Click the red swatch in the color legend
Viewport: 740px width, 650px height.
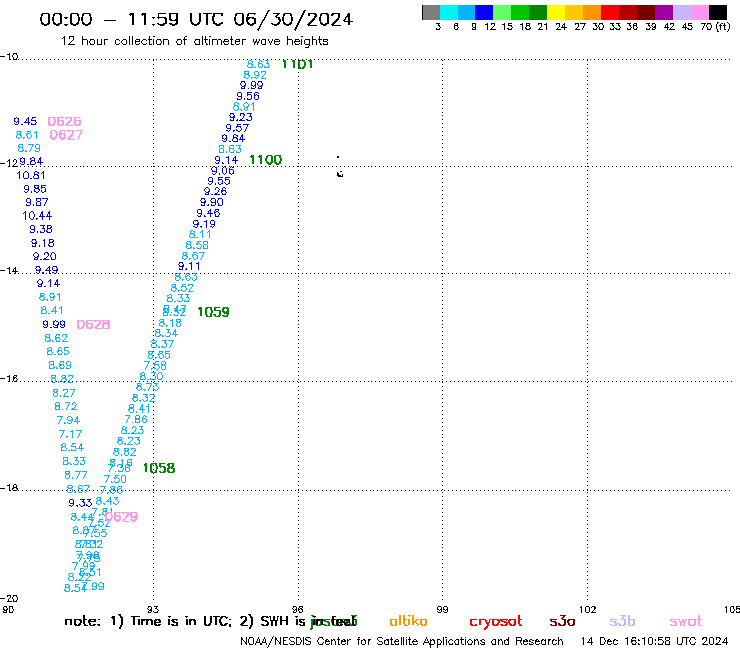tap(610, 12)
